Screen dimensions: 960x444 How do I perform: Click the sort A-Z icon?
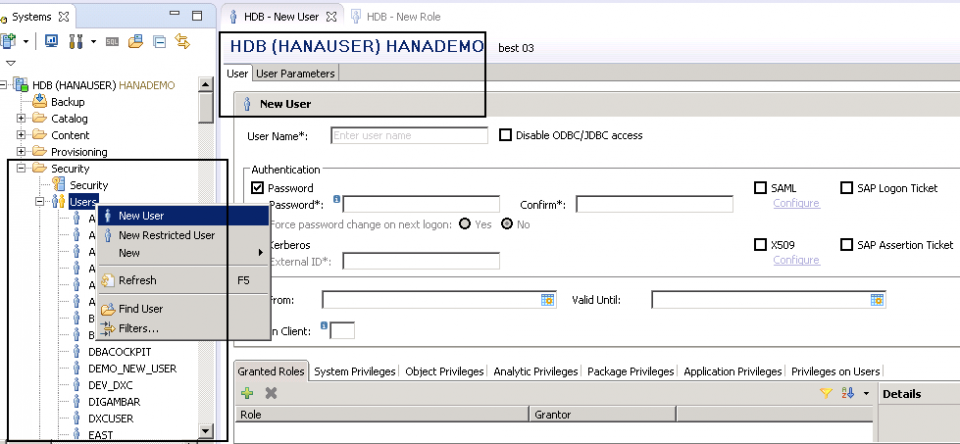[848, 393]
